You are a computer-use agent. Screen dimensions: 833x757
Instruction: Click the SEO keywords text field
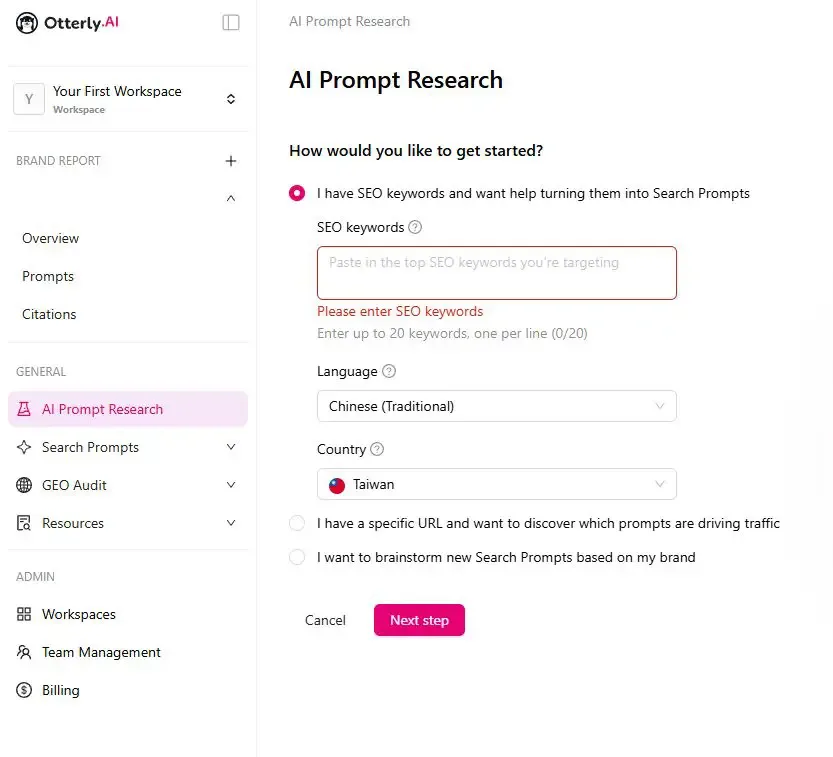coord(496,273)
